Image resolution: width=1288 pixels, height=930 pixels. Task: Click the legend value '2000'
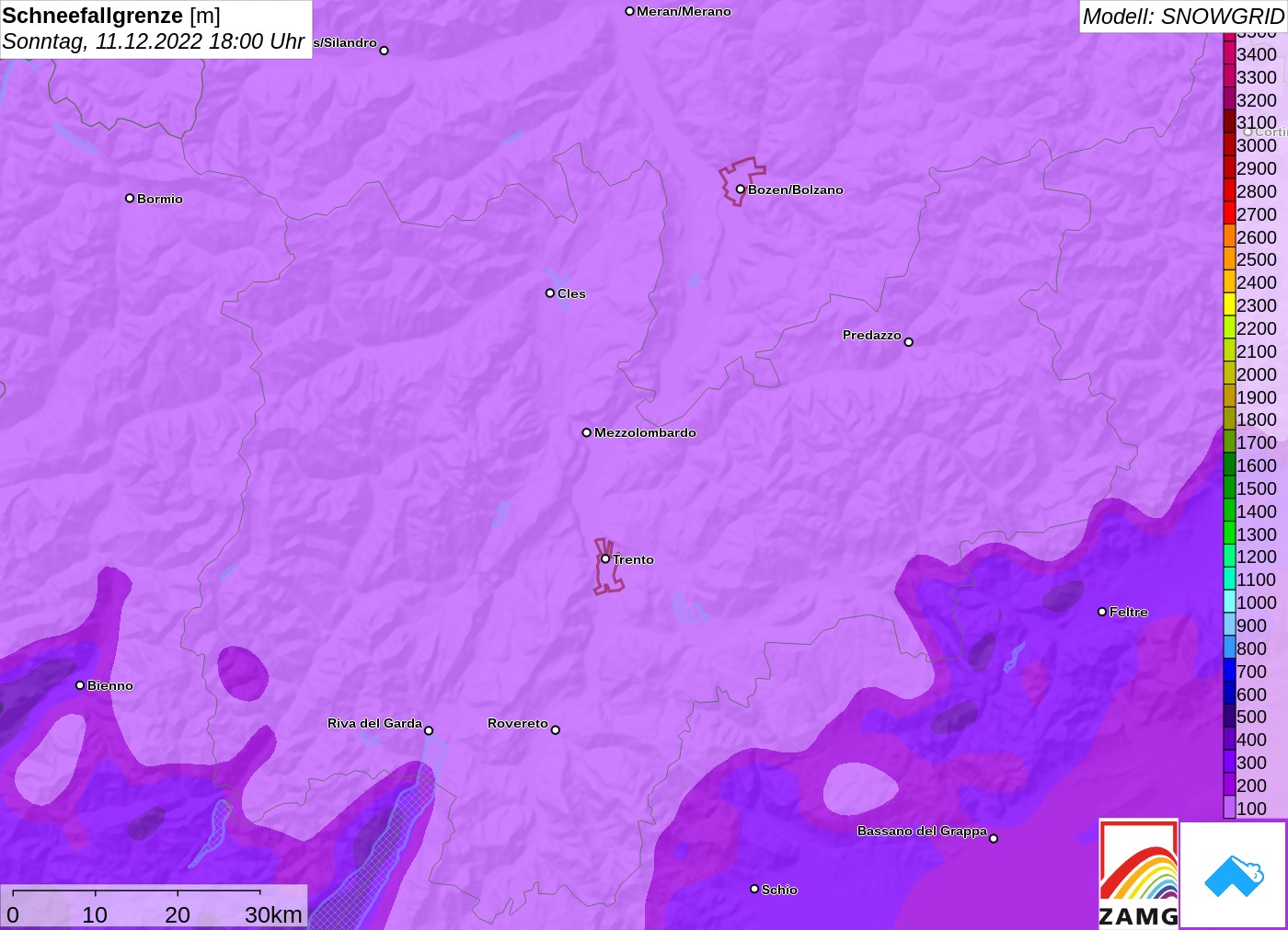[1257, 374]
